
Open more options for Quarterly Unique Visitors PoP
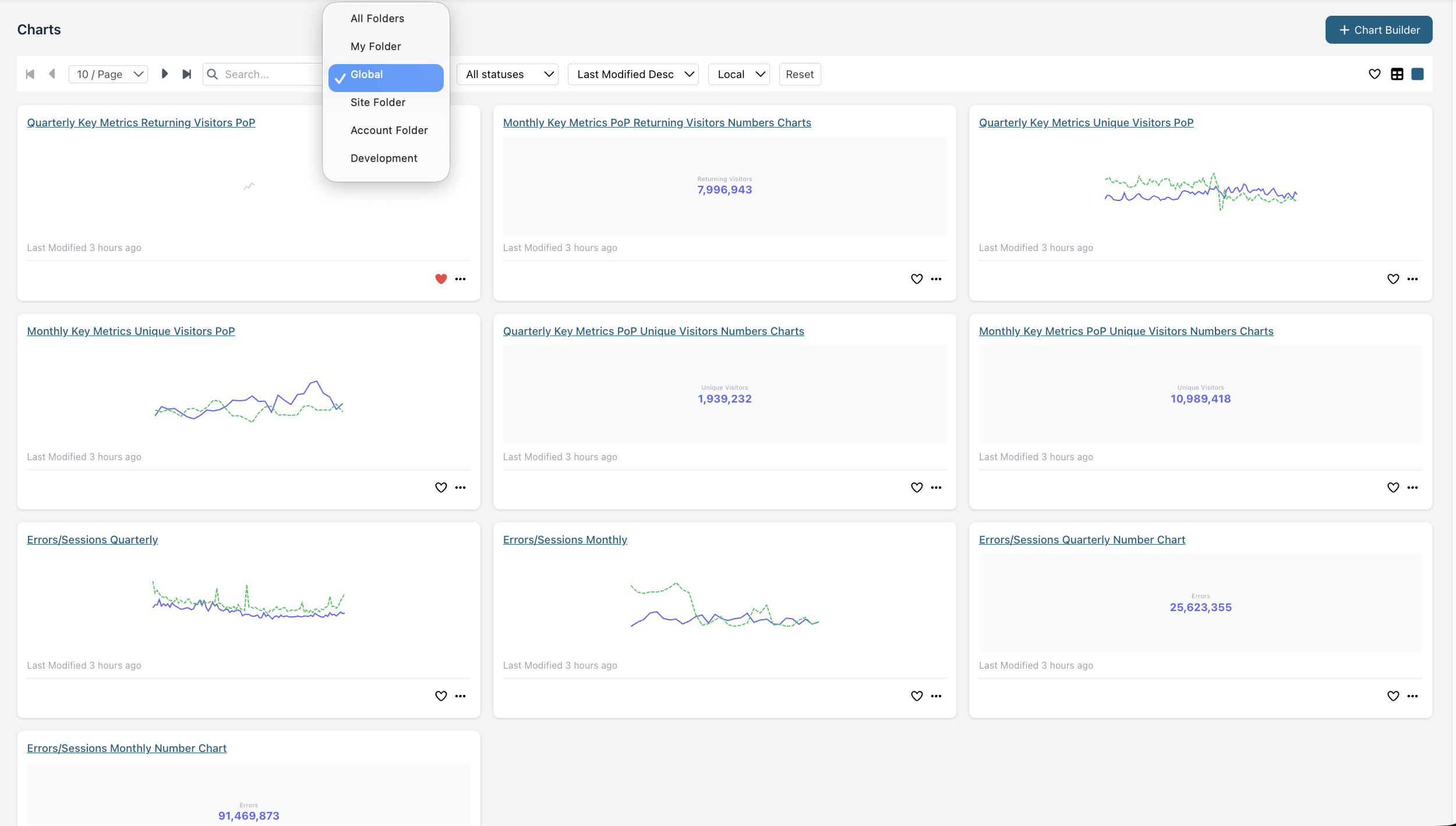1412,279
